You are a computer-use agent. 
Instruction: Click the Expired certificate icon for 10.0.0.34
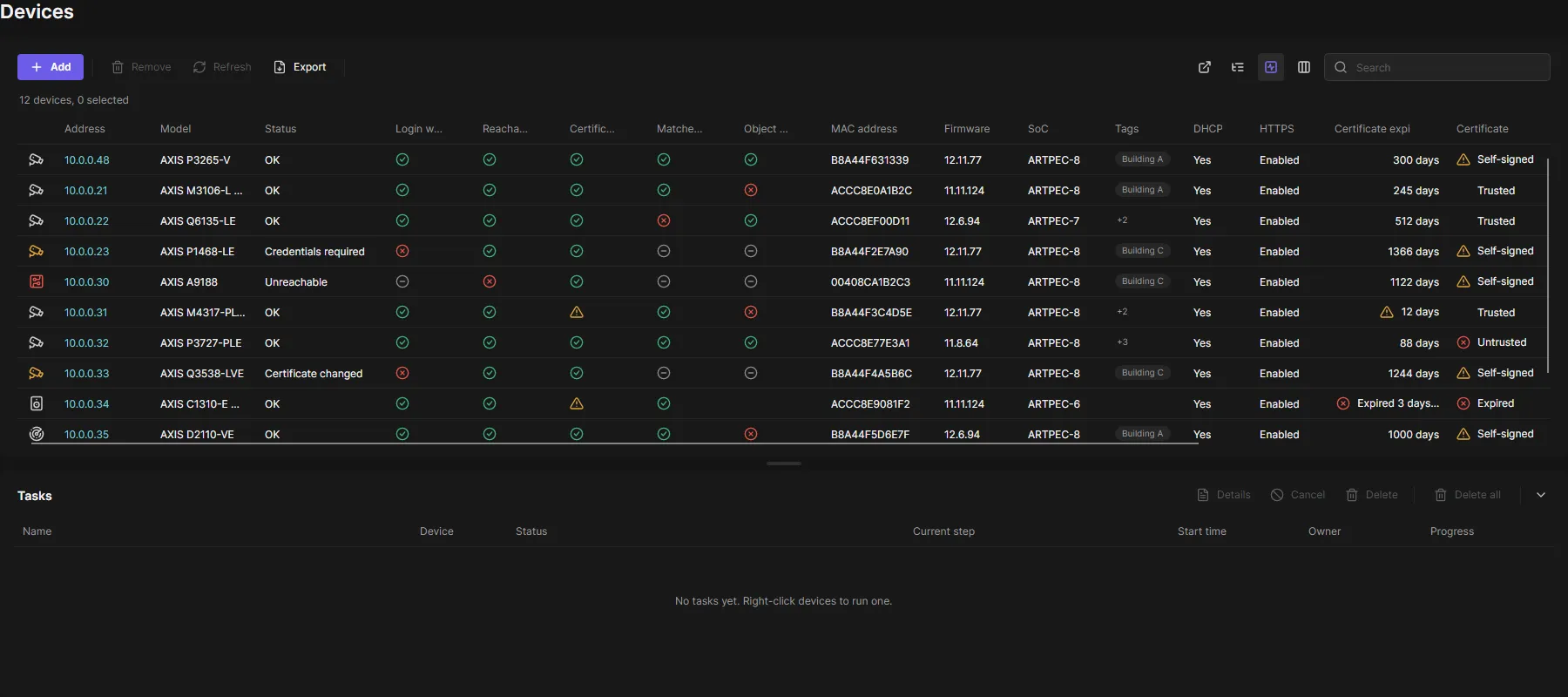coord(1463,403)
